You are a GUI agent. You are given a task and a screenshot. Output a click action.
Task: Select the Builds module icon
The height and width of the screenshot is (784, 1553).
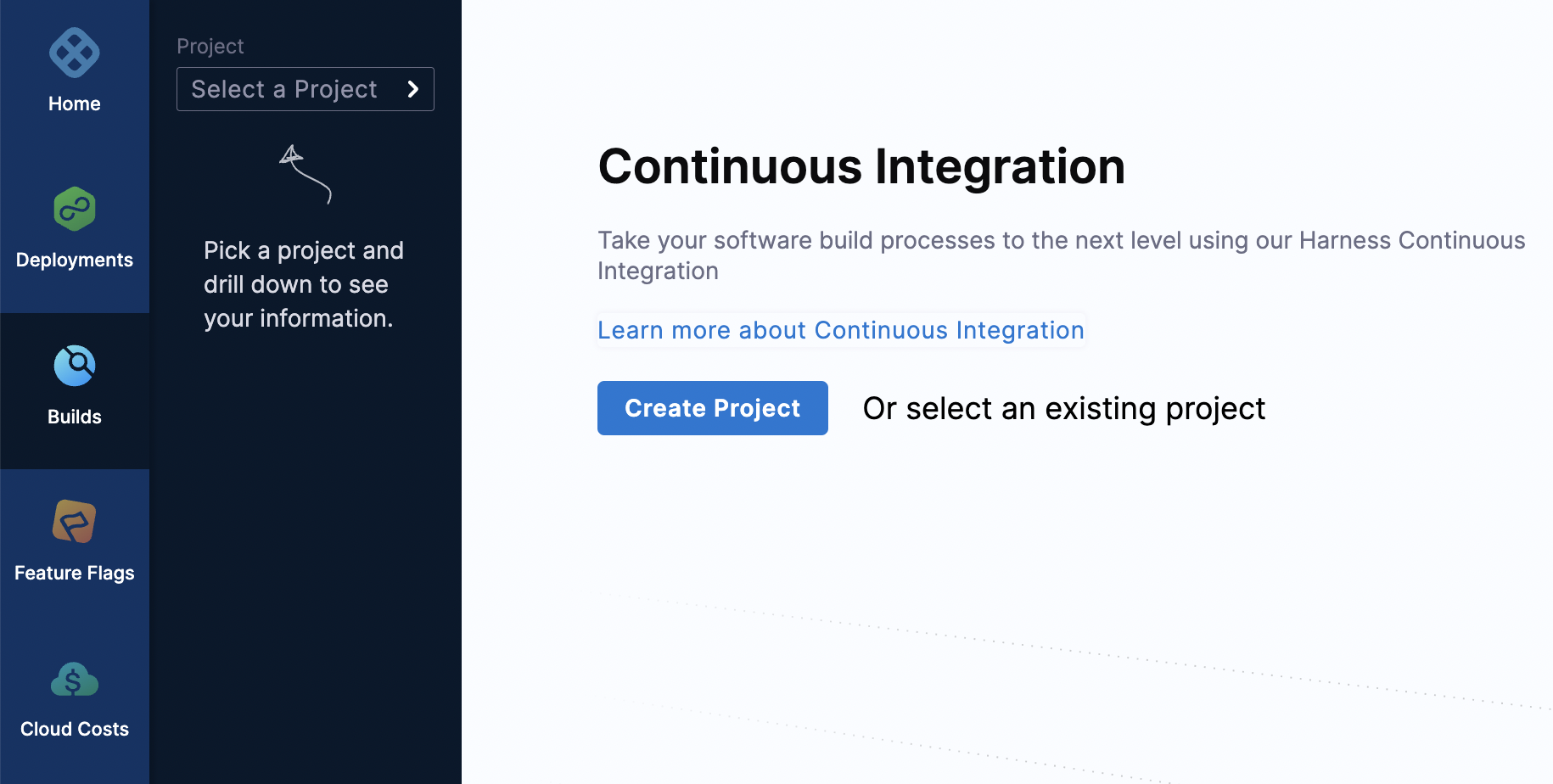[x=75, y=366]
